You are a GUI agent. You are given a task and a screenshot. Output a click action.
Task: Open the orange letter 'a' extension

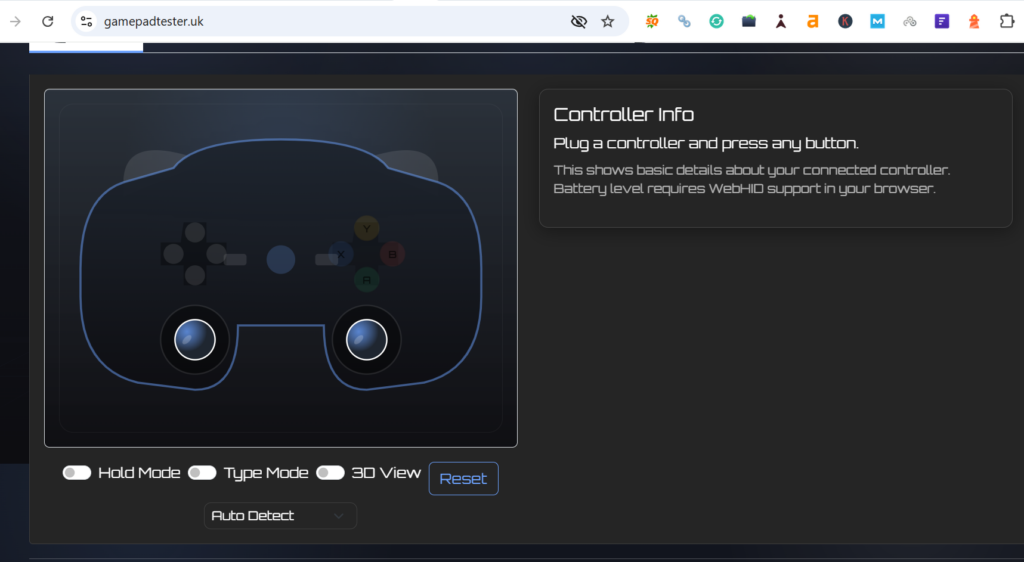point(813,22)
